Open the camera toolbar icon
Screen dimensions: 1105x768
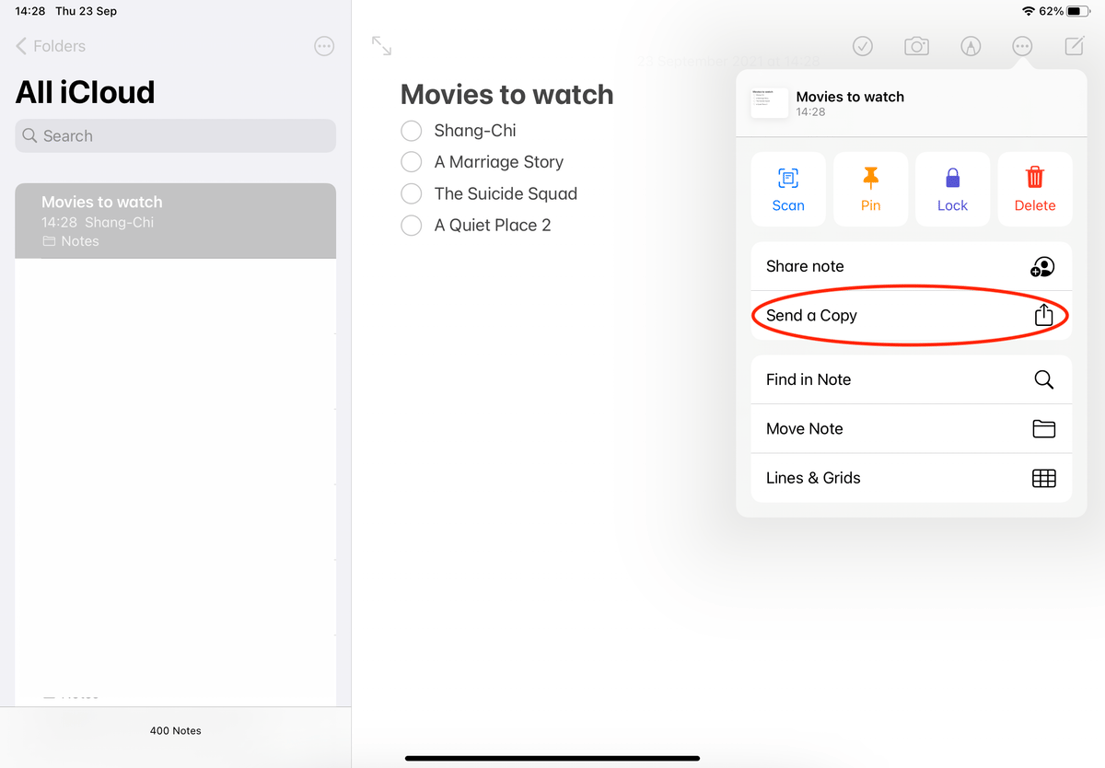pyautogui.click(x=916, y=47)
